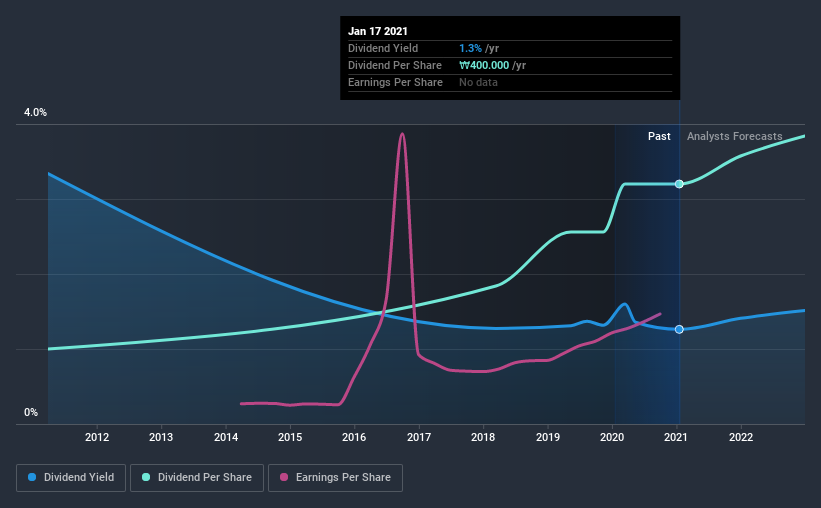The height and width of the screenshot is (508, 821).
Task: Click the 2019 x-axis label
Action: click(x=548, y=437)
